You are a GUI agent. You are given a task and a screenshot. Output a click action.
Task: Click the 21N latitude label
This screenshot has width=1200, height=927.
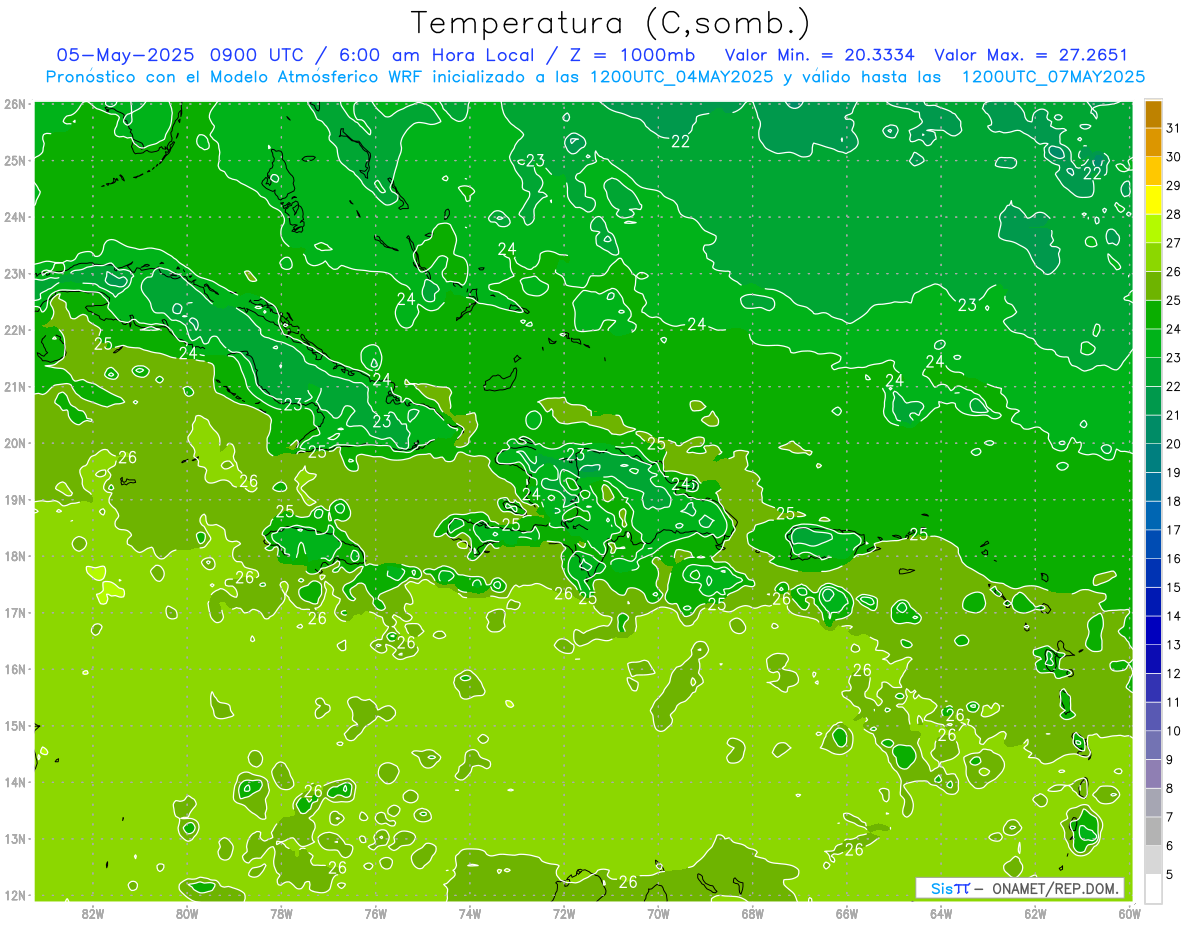(15, 387)
